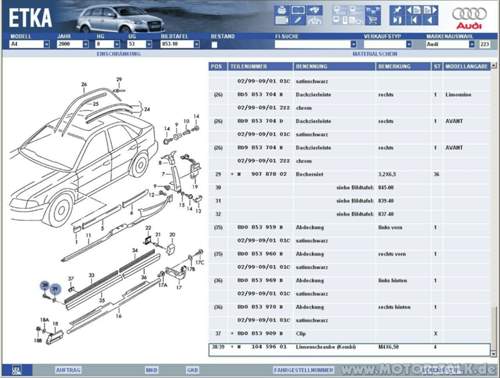The image size is (500, 378).
Task: Expand the Markenauswahl dropdown showing Audi
Action: (450, 44)
